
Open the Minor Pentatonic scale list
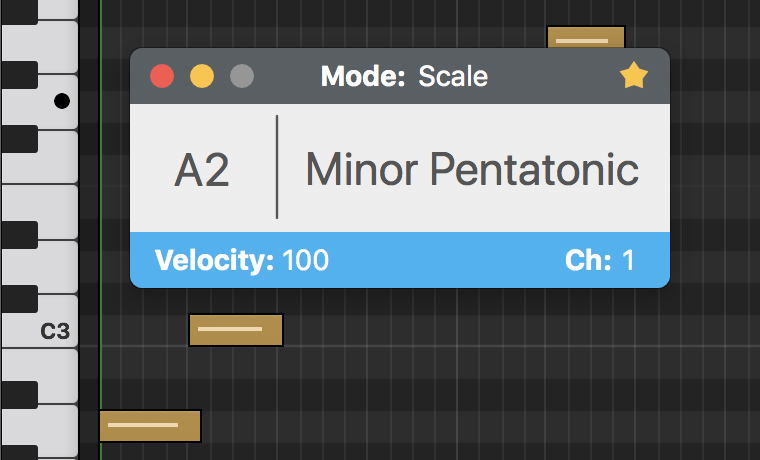coord(472,170)
